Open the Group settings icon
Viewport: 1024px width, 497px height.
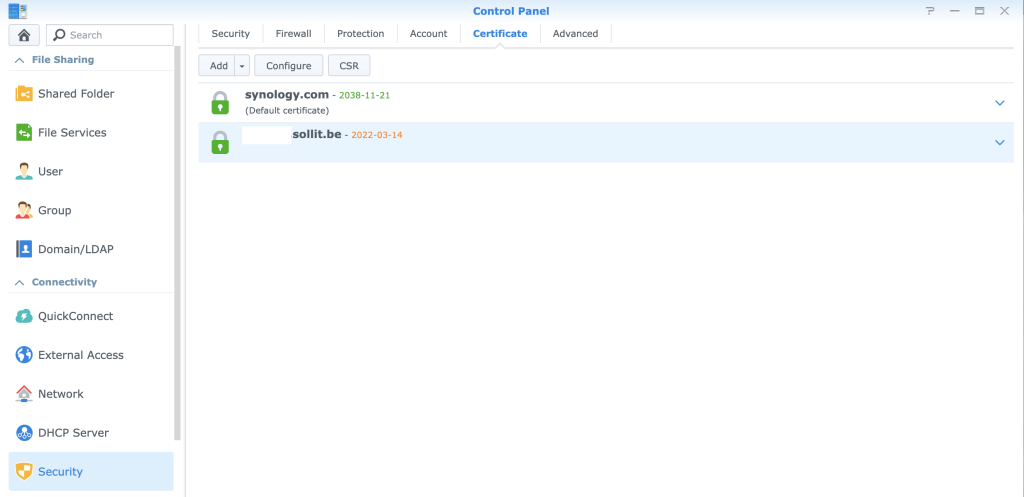(24, 211)
